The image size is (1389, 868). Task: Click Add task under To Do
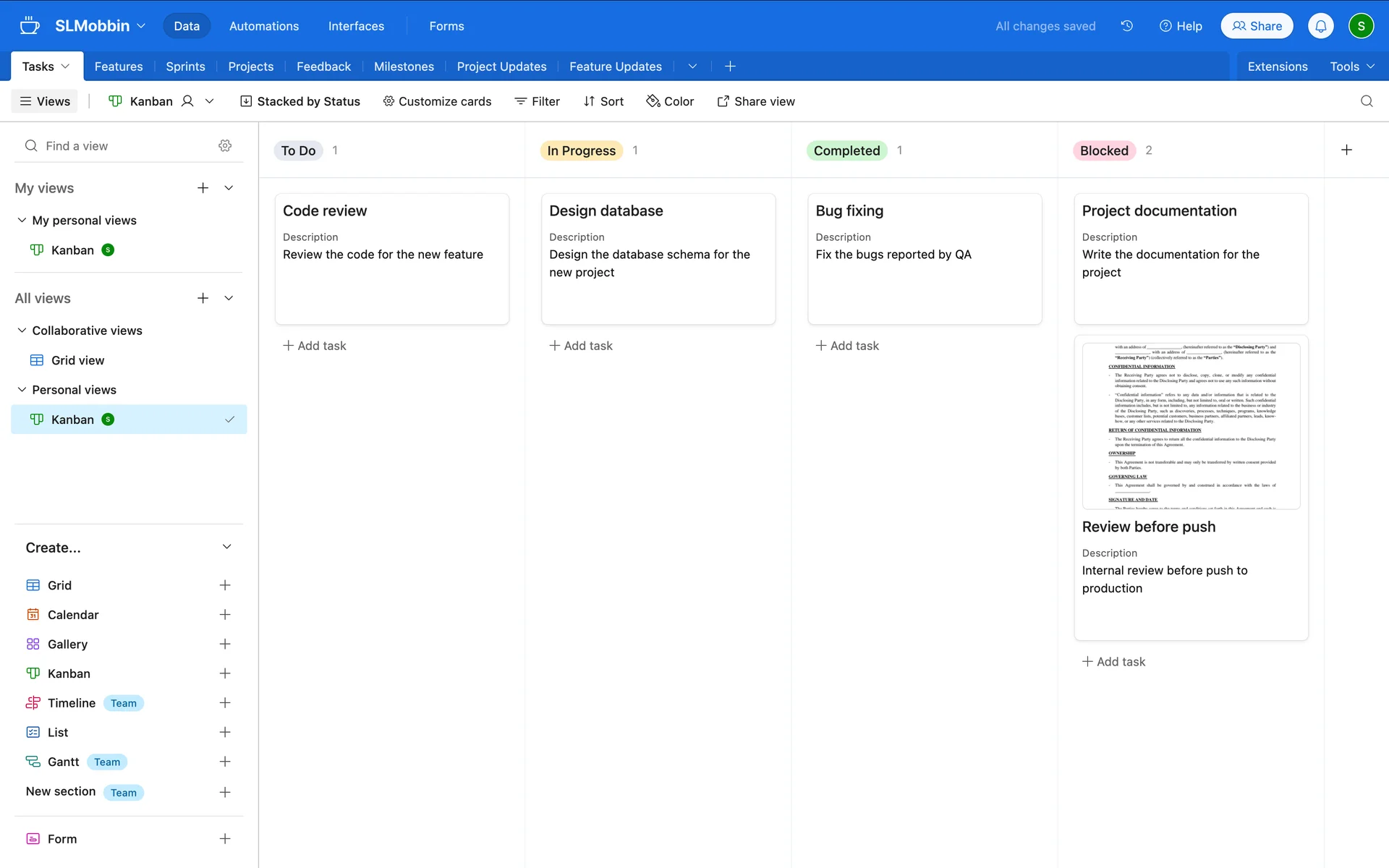315,346
